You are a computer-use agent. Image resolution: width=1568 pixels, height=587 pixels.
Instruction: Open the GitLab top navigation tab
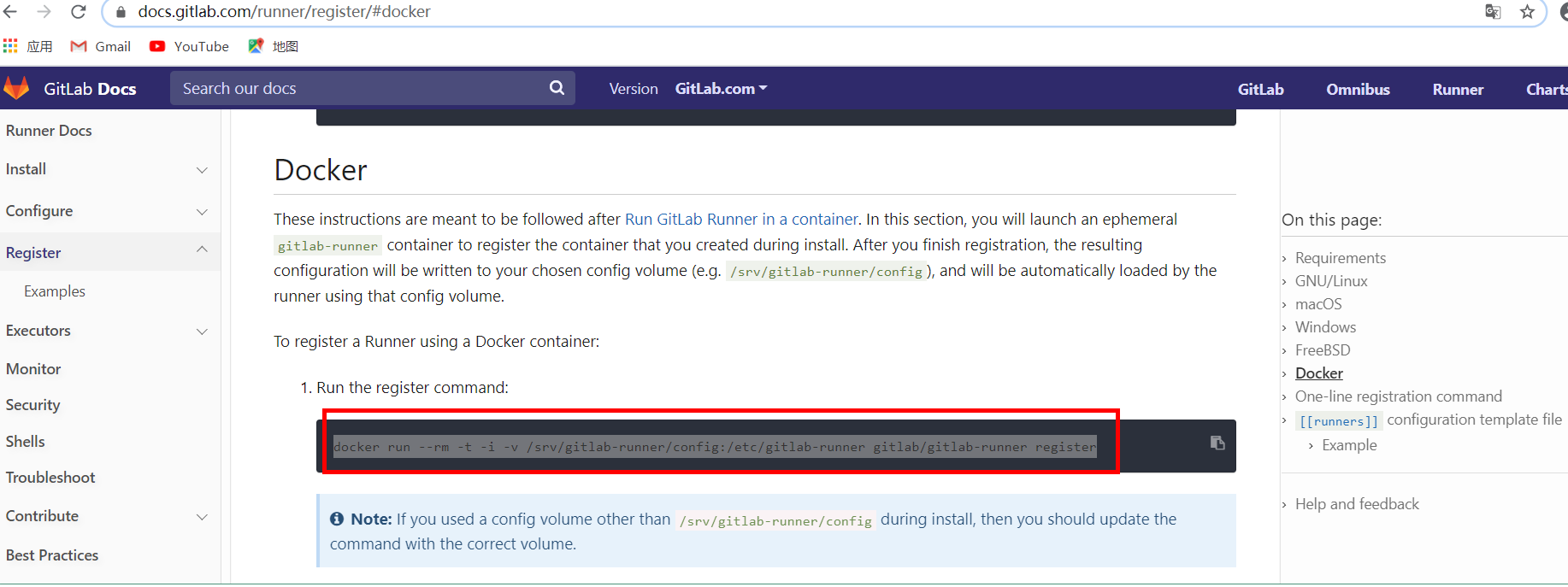1260,90
